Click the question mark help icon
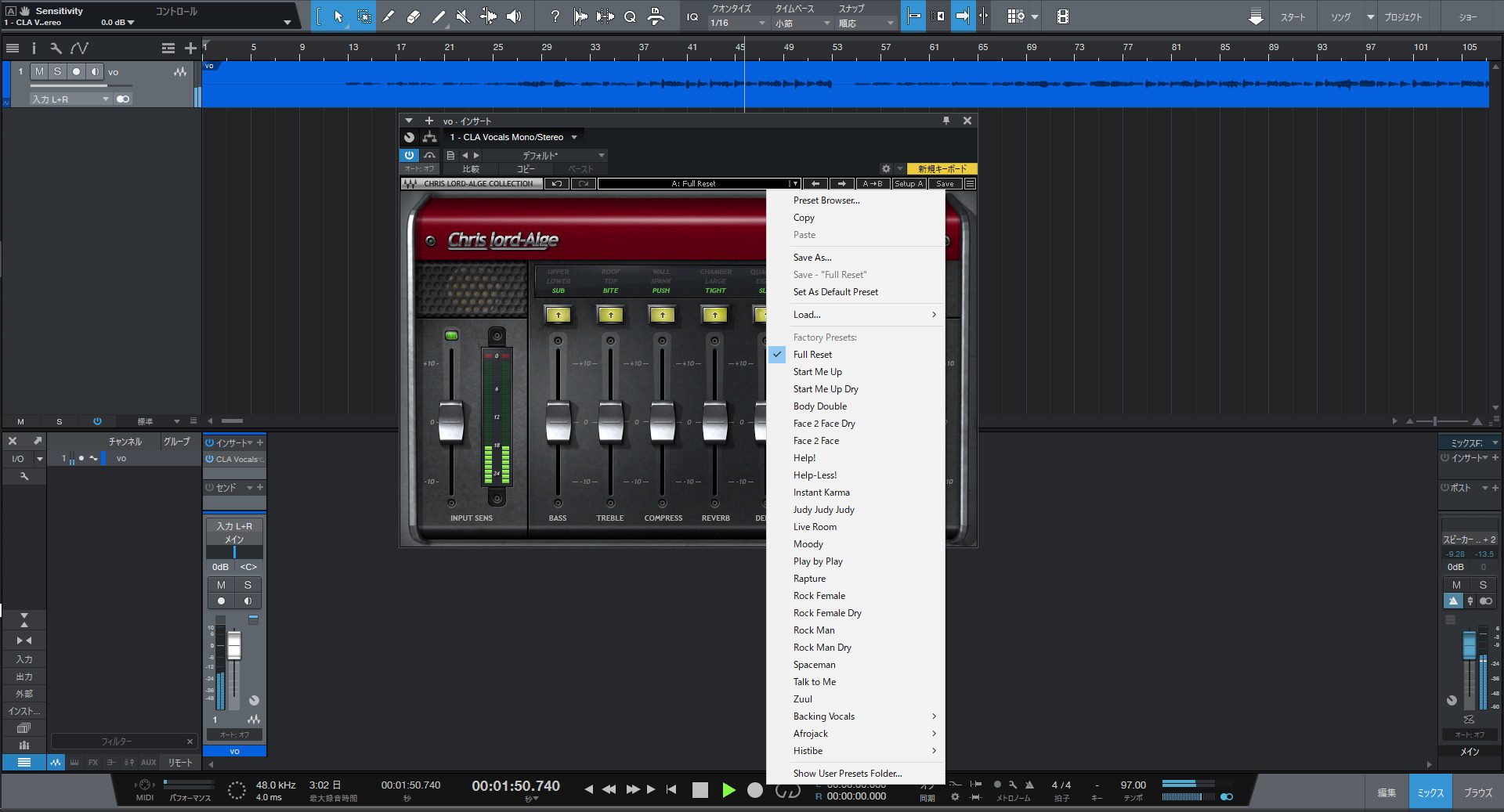 555,16
